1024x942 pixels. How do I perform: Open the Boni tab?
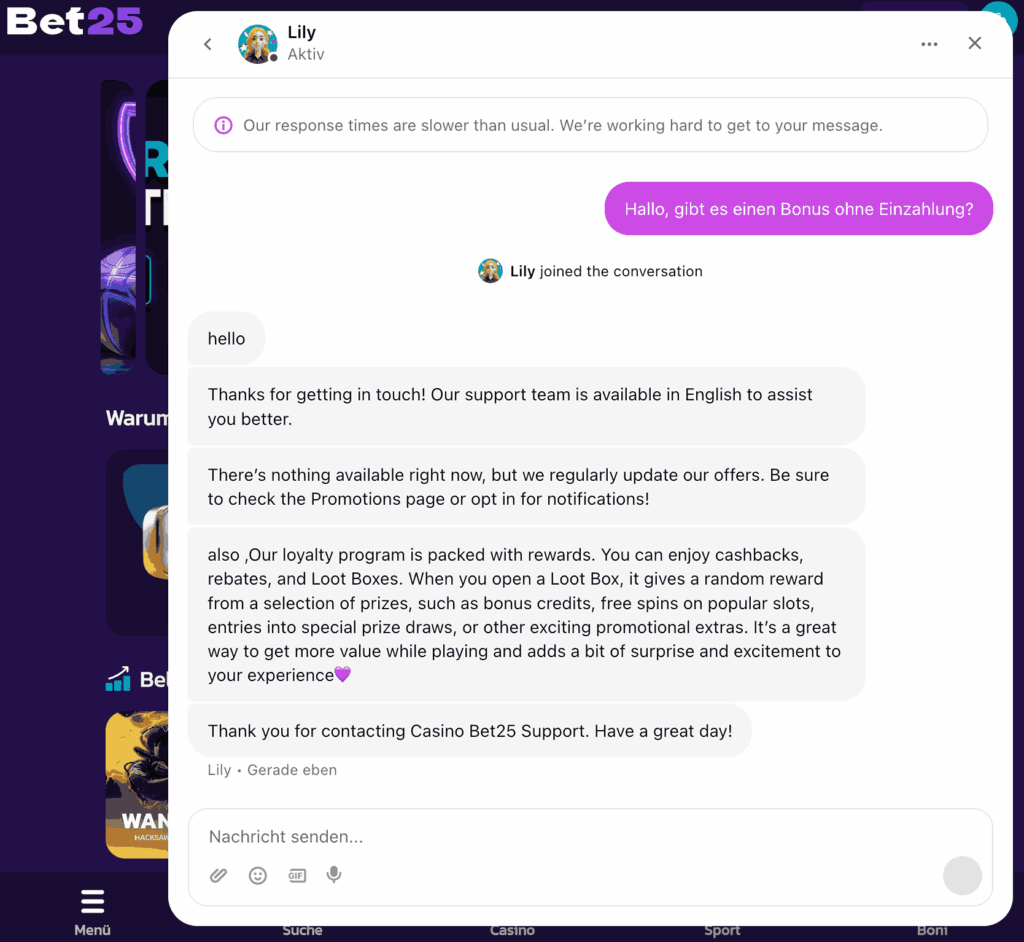coord(932,930)
